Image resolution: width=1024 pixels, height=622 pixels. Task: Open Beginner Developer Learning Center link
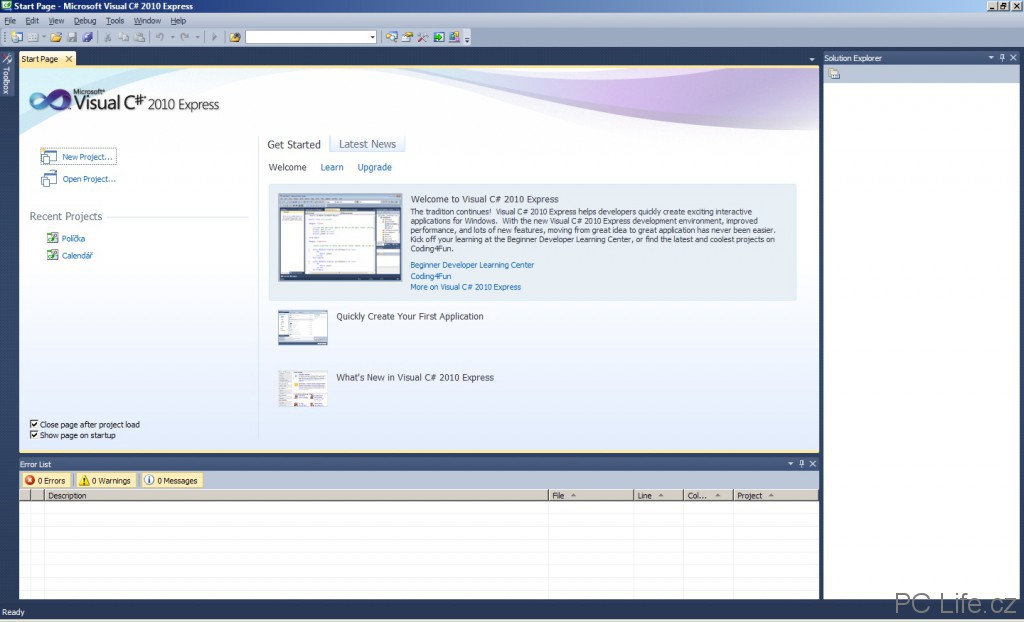click(472, 265)
